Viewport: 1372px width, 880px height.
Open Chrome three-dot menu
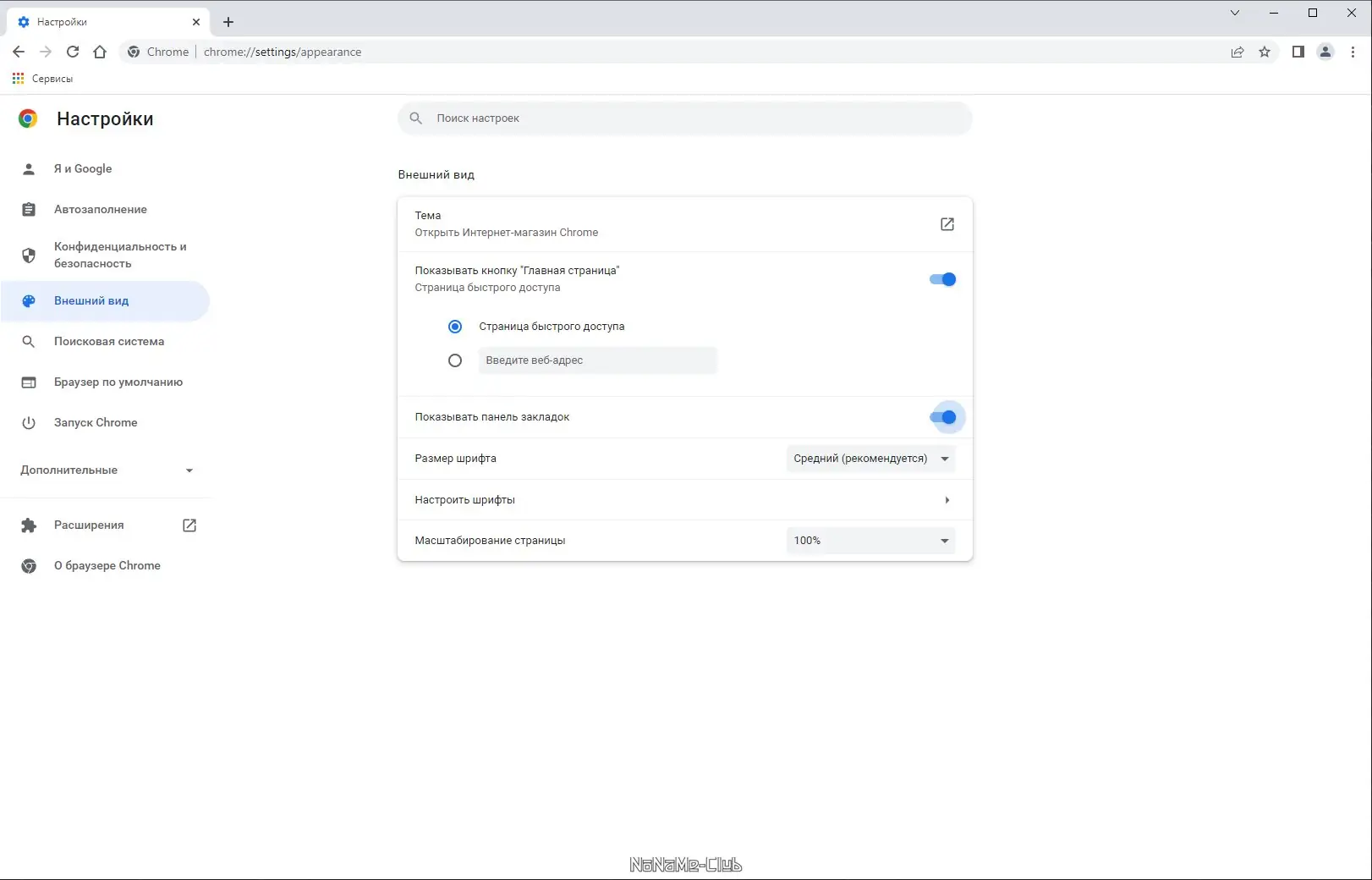coord(1353,52)
